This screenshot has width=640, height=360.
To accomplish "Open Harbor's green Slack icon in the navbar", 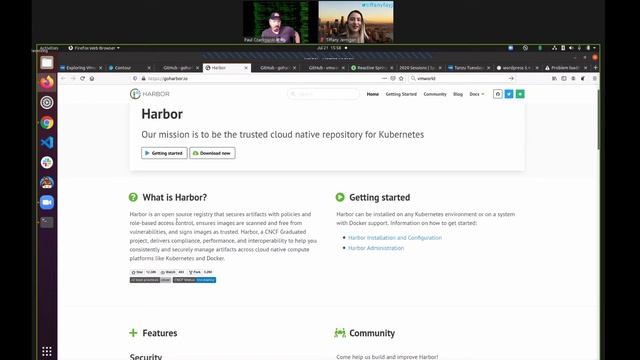I will 520,94.
